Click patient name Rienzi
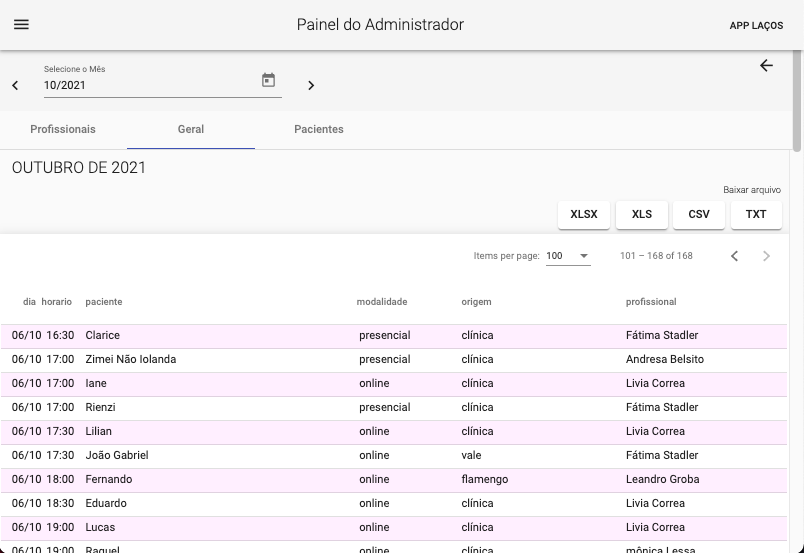The image size is (804, 553). point(100,407)
